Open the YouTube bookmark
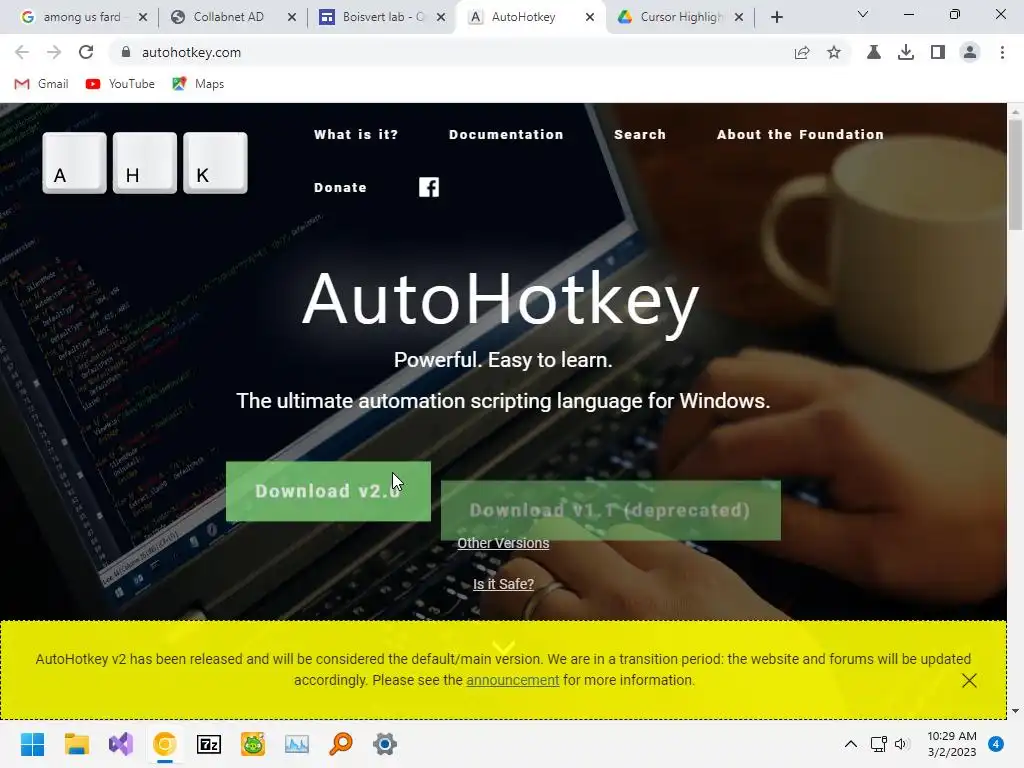Image resolution: width=1024 pixels, height=768 pixels. point(120,84)
